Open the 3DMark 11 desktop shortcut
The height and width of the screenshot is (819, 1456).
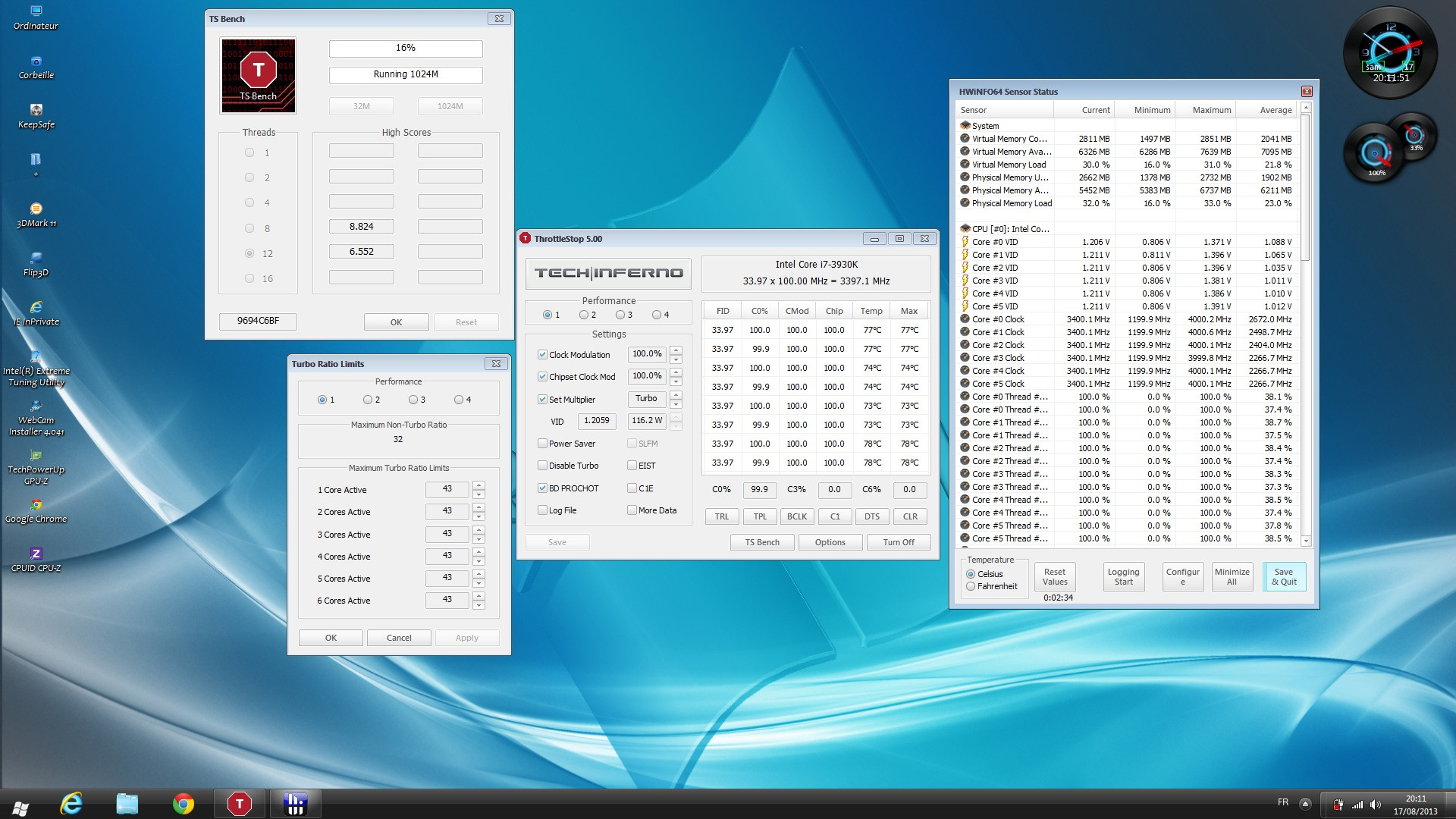point(36,215)
